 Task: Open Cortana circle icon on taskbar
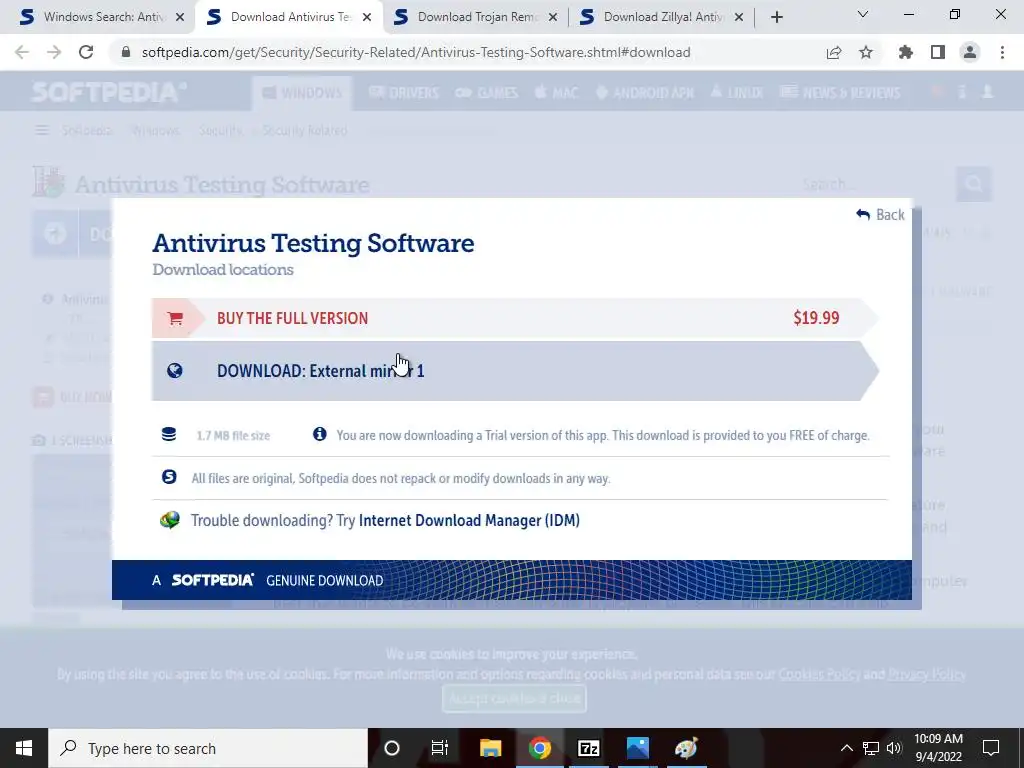pos(392,748)
